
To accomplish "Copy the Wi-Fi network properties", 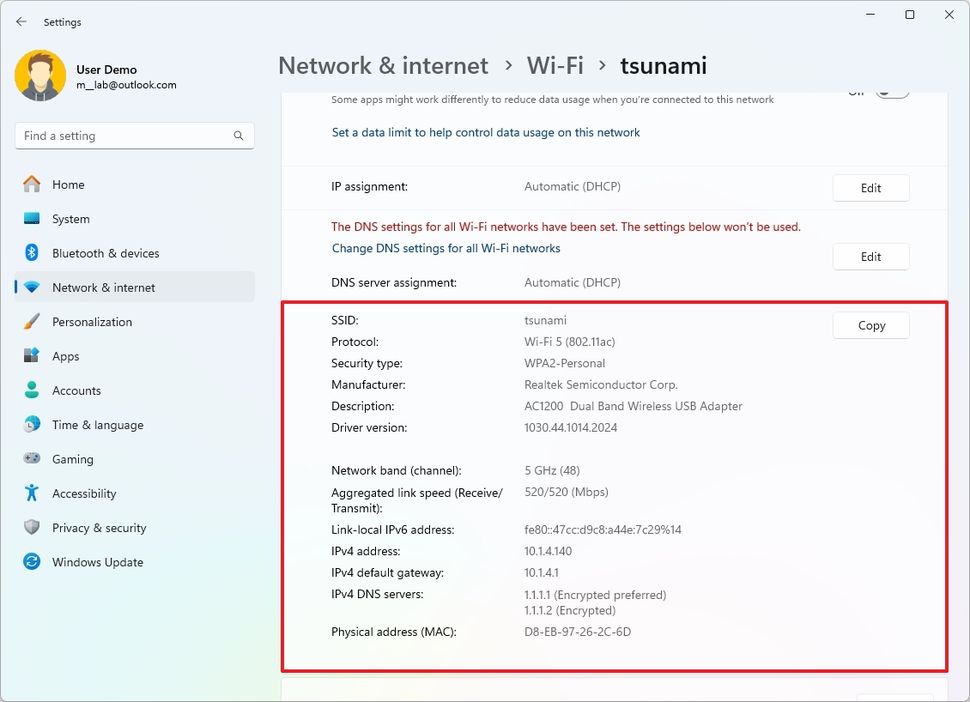I will pos(870,325).
